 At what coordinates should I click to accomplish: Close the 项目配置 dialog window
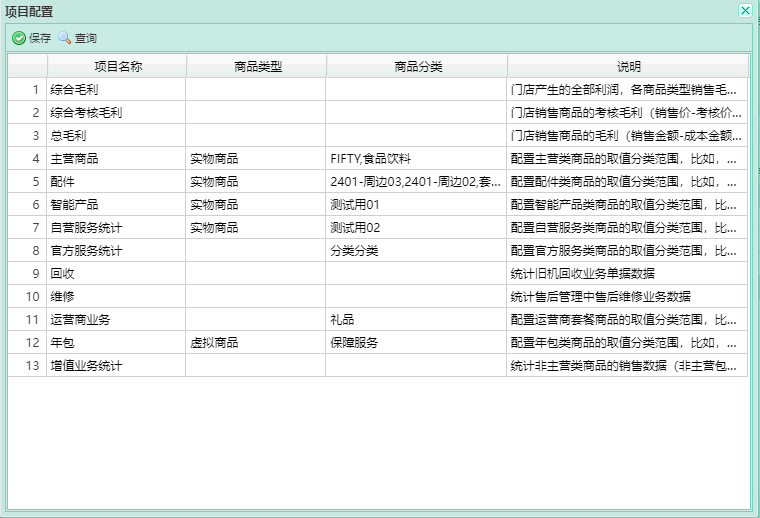(745, 10)
